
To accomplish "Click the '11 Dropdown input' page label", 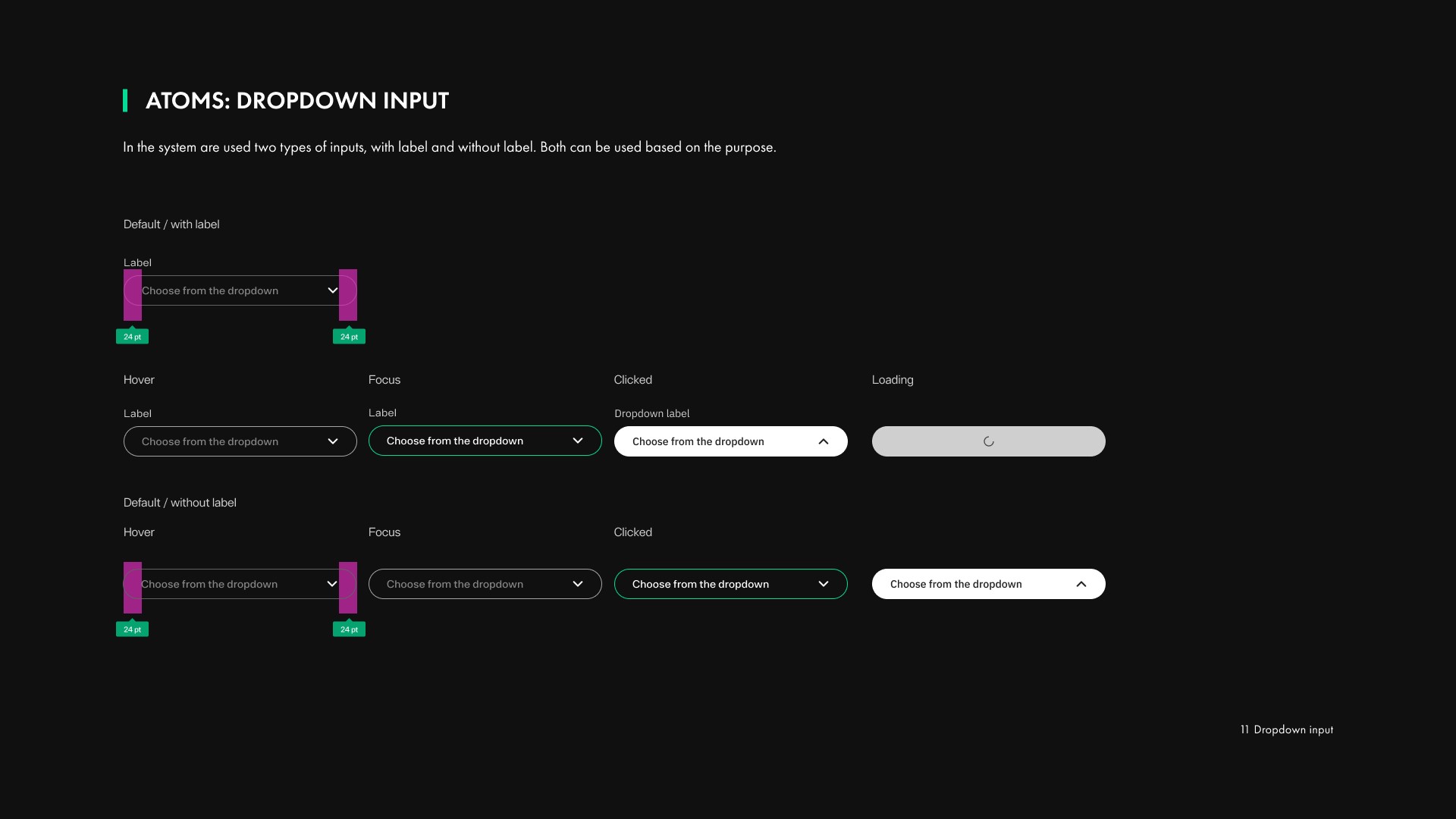I will [1286, 730].
